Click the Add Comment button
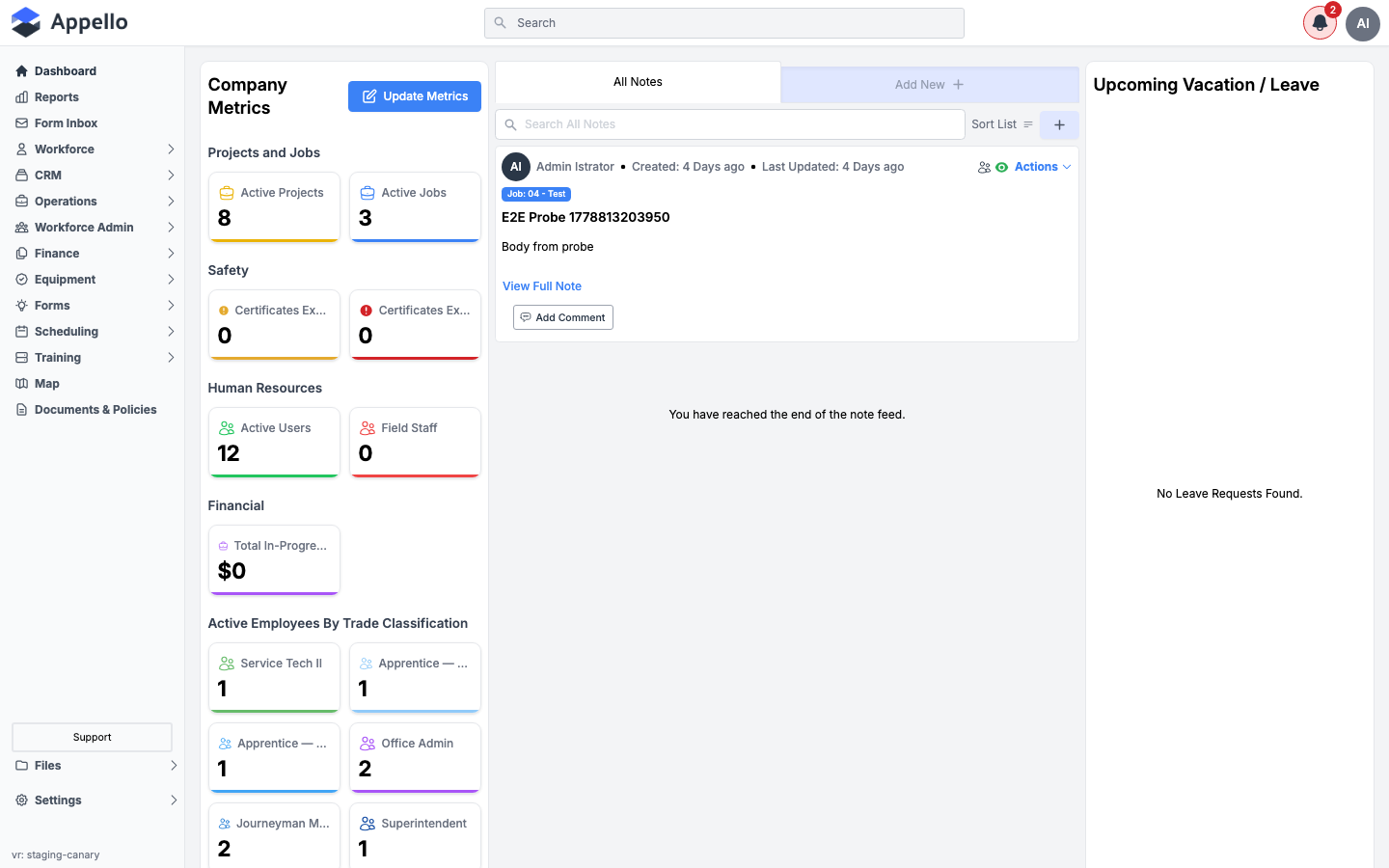Image resolution: width=1389 pixels, height=868 pixels. [563, 317]
